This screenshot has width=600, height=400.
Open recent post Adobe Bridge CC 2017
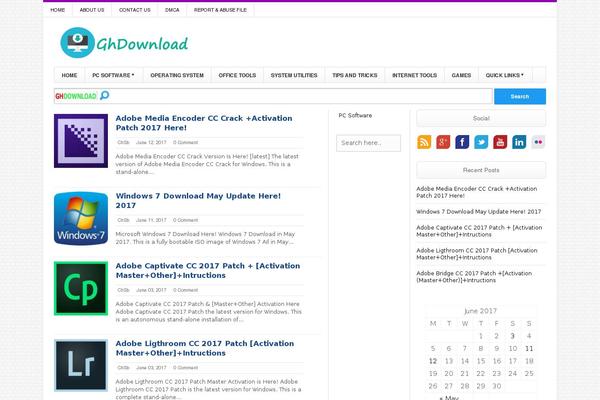474,277
